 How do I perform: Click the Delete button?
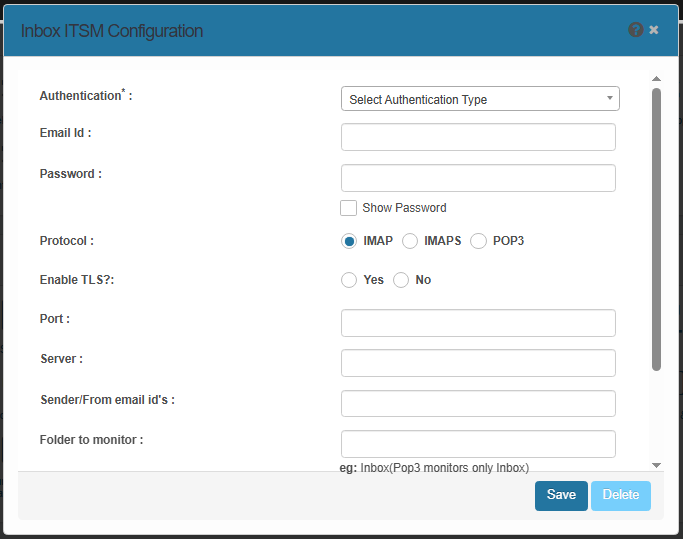coord(620,495)
